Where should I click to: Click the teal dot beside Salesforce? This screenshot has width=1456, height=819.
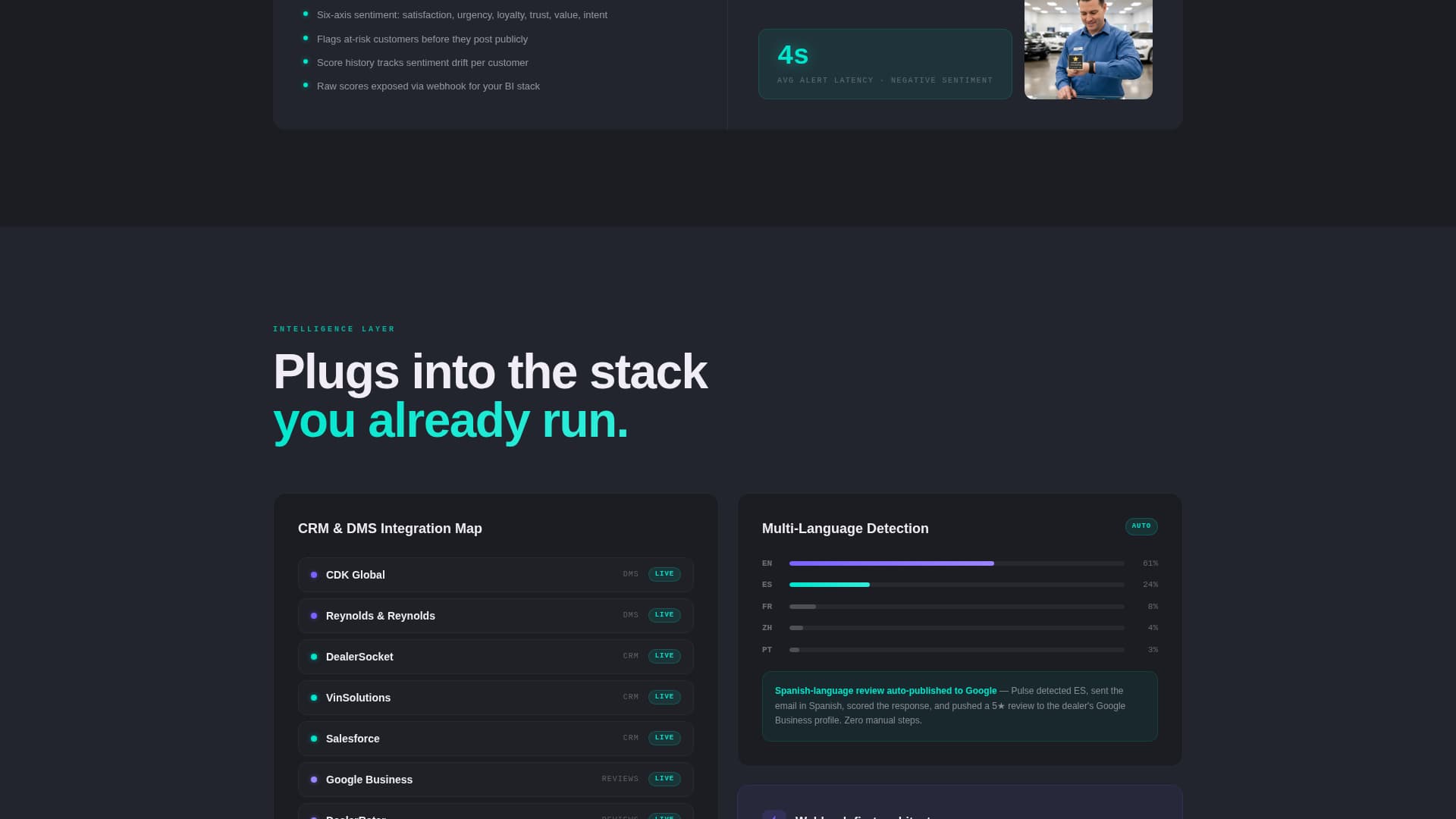(x=314, y=739)
